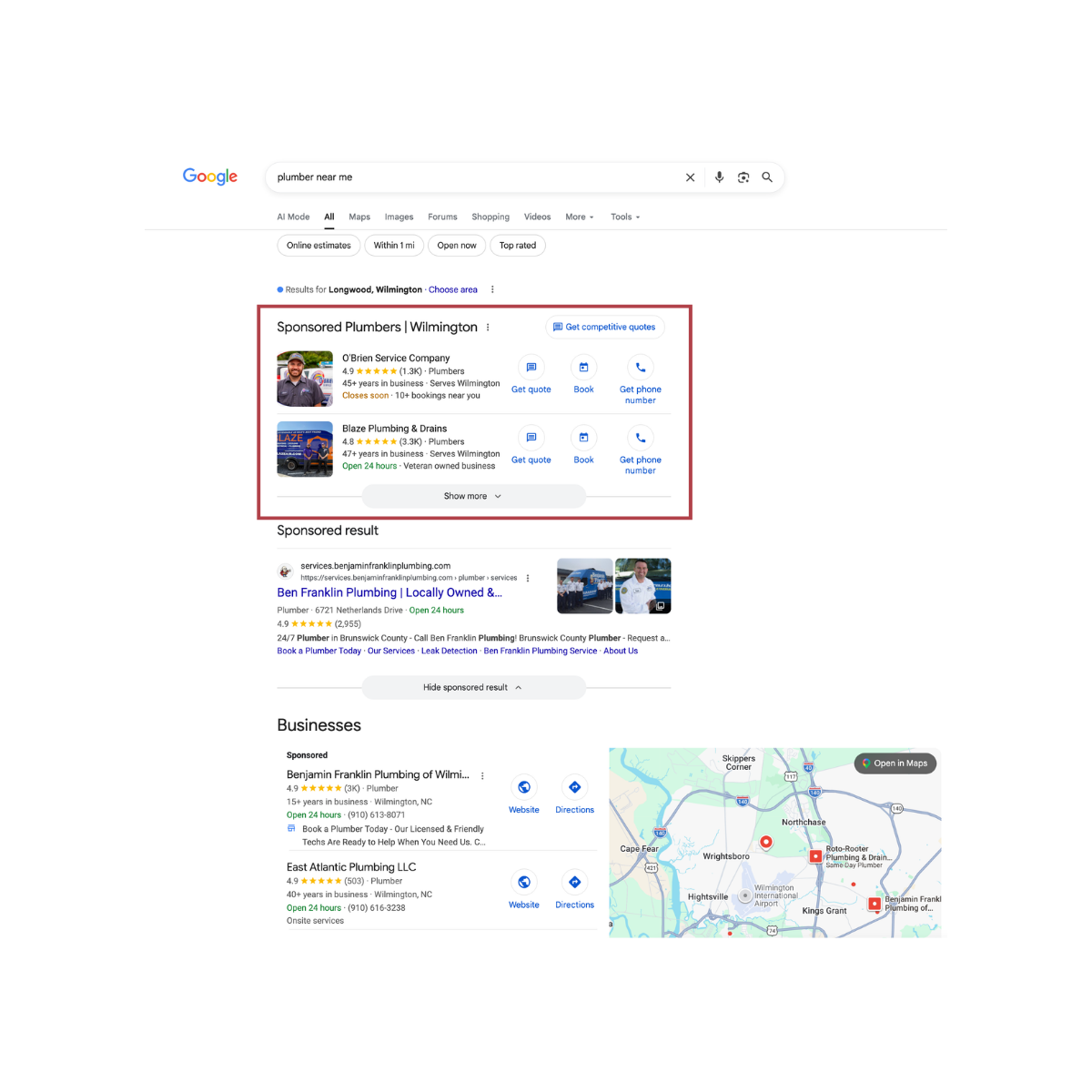Switch to the Images tab
Viewport: 1092px width, 1092px height.
click(x=399, y=217)
